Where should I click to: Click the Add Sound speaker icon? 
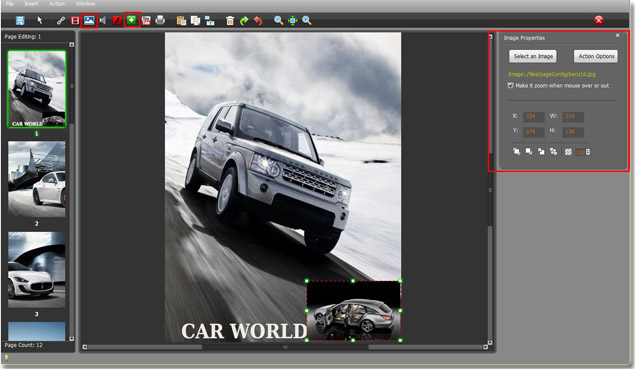pyautogui.click(x=103, y=20)
